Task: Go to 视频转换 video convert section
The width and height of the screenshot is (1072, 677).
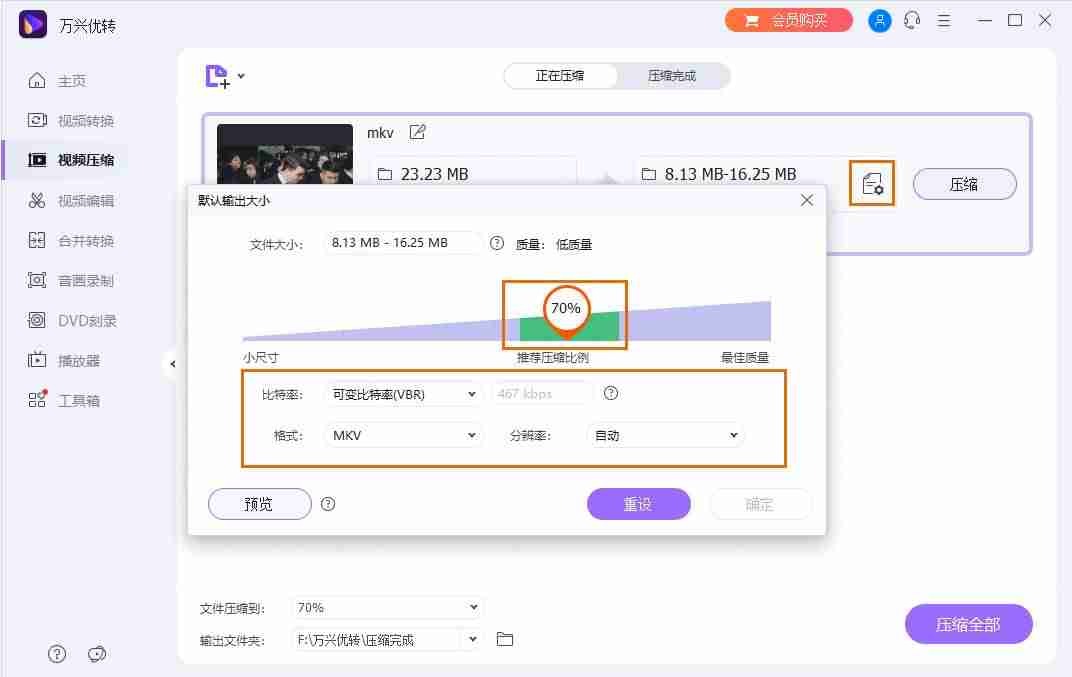Action: [x=85, y=121]
